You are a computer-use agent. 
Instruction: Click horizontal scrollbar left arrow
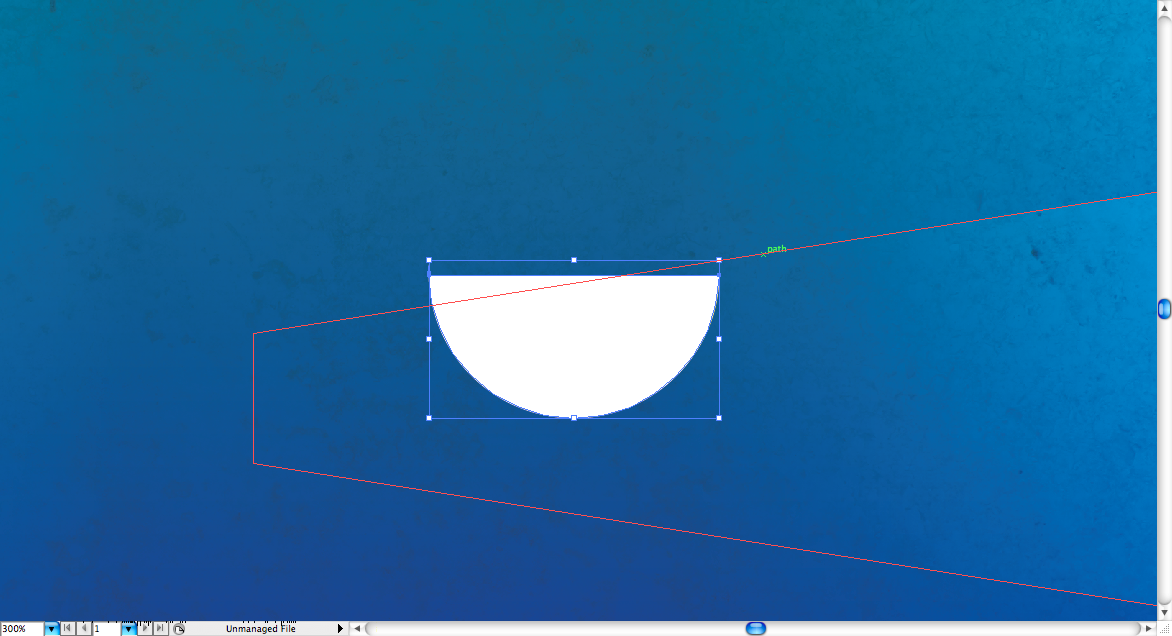(x=357, y=629)
